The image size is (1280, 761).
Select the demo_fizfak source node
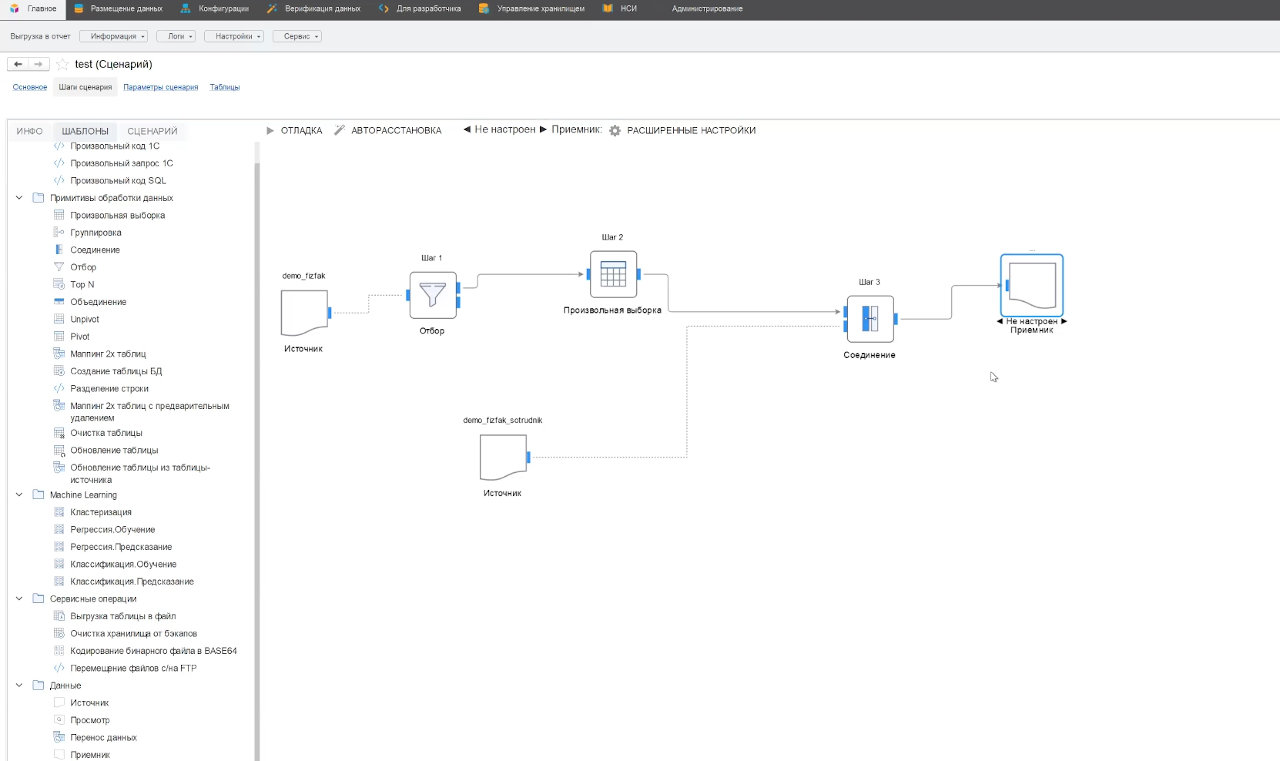point(305,313)
